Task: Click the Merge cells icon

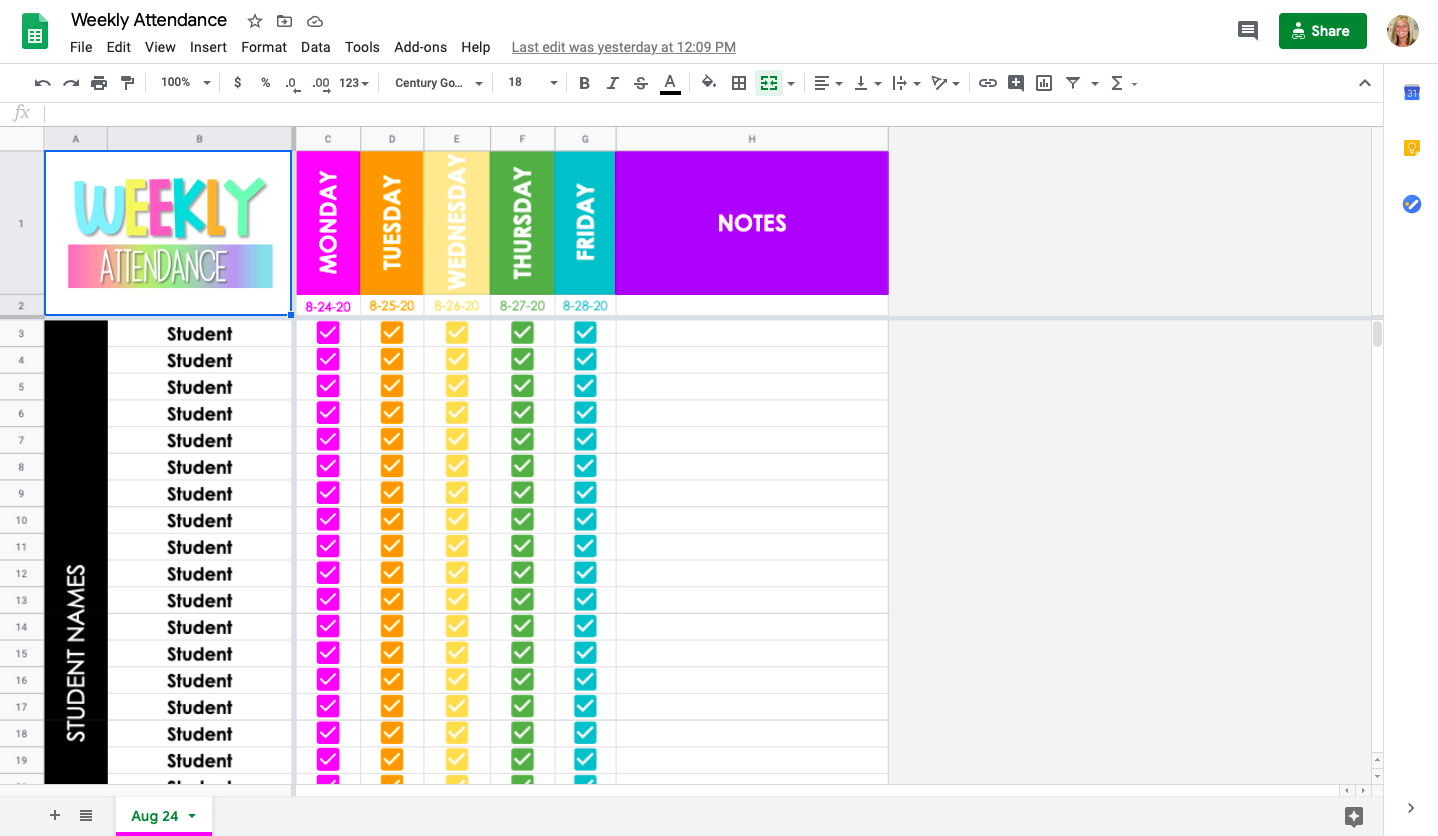Action: (769, 83)
